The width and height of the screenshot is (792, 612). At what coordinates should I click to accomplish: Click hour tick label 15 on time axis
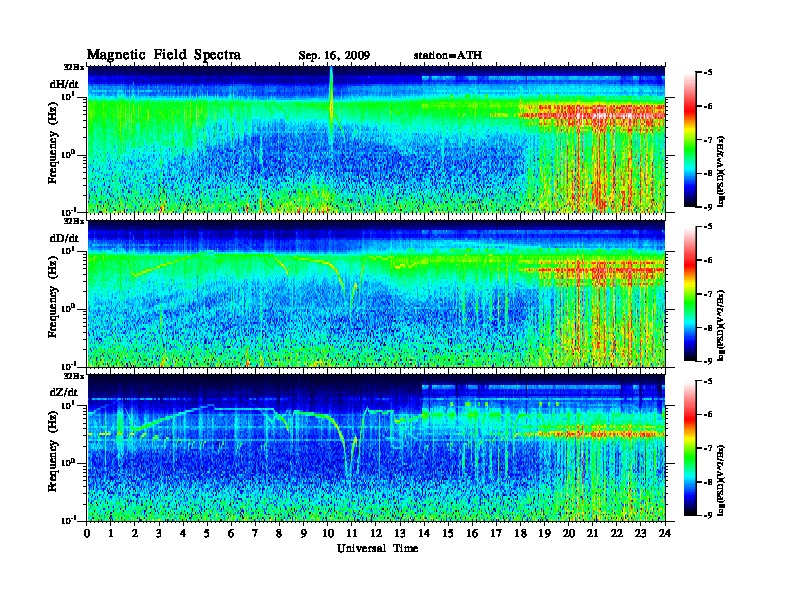pyautogui.click(x=448, y=534)
